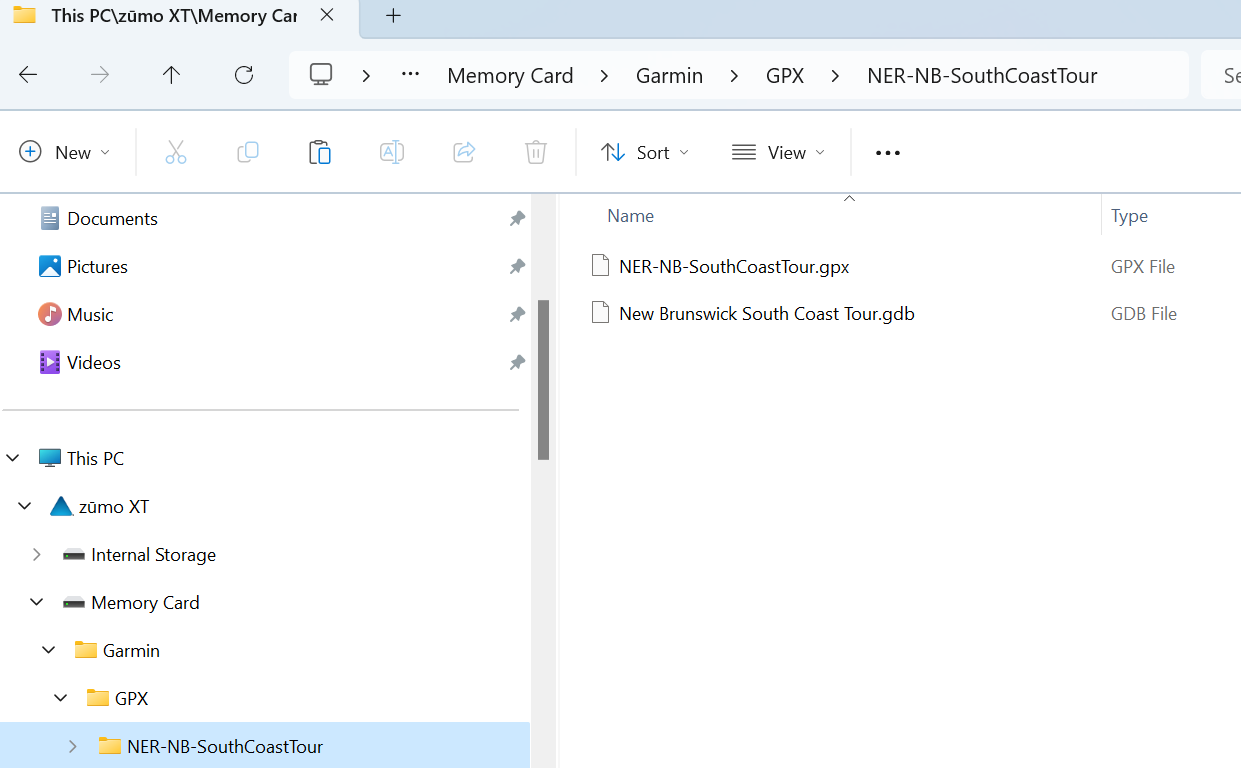Click the Delete trash icon
This screenshot has height=768, width=1241.
(x=536, y=152)
